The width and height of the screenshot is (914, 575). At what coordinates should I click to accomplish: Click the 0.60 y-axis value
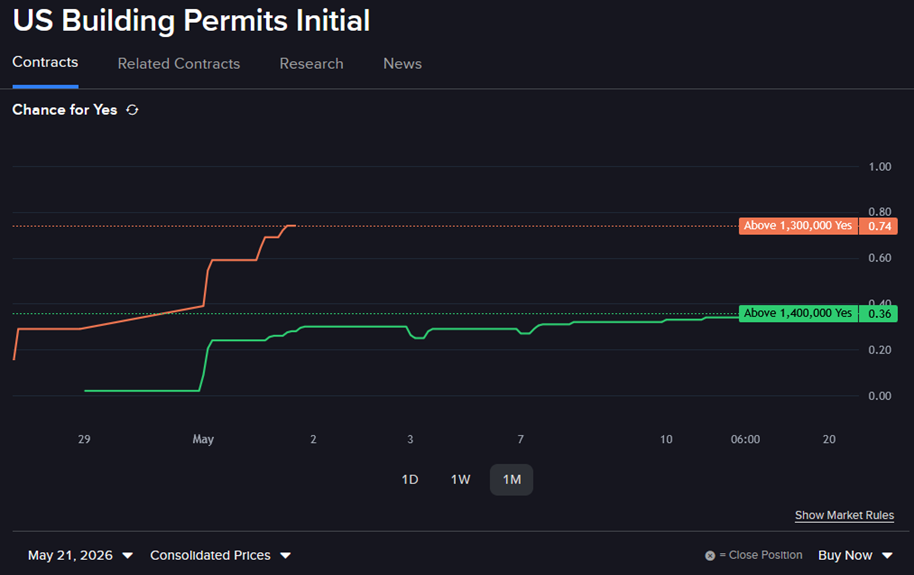coord(880,258)
